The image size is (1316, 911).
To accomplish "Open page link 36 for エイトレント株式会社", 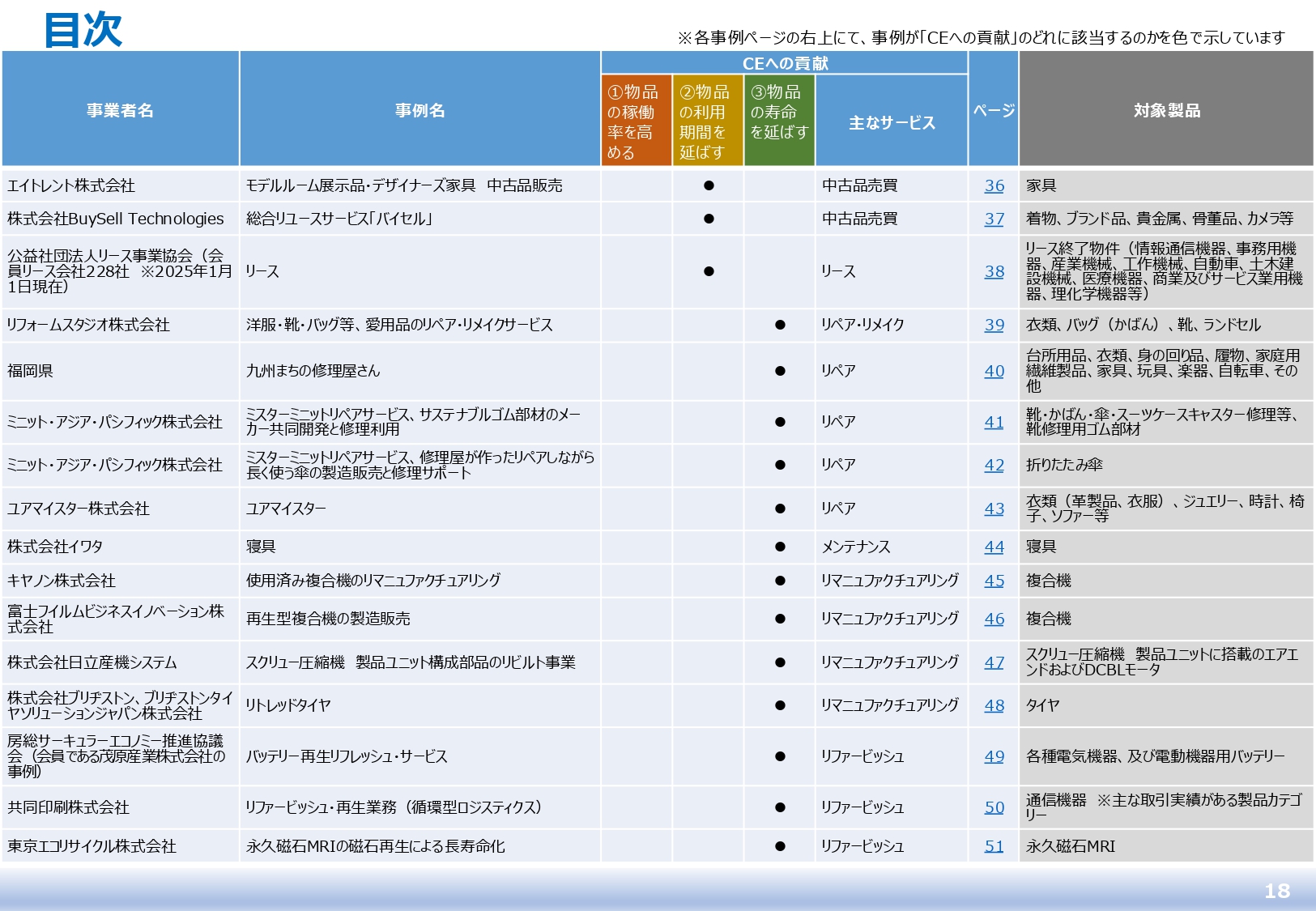I will coord(994,185).
